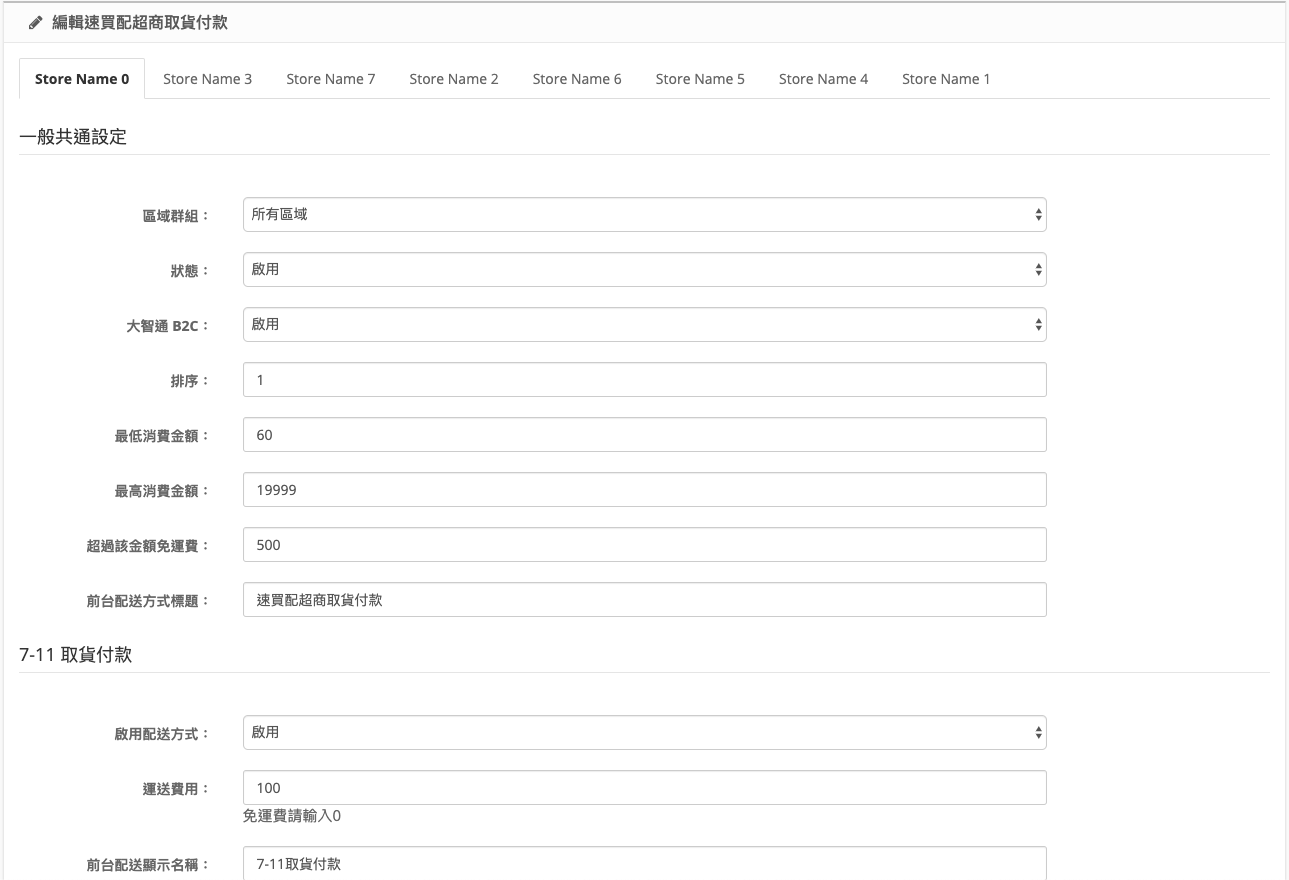Click the 運送費用 label
This screenshot has height=880, width=1289.
click(176, 789)
